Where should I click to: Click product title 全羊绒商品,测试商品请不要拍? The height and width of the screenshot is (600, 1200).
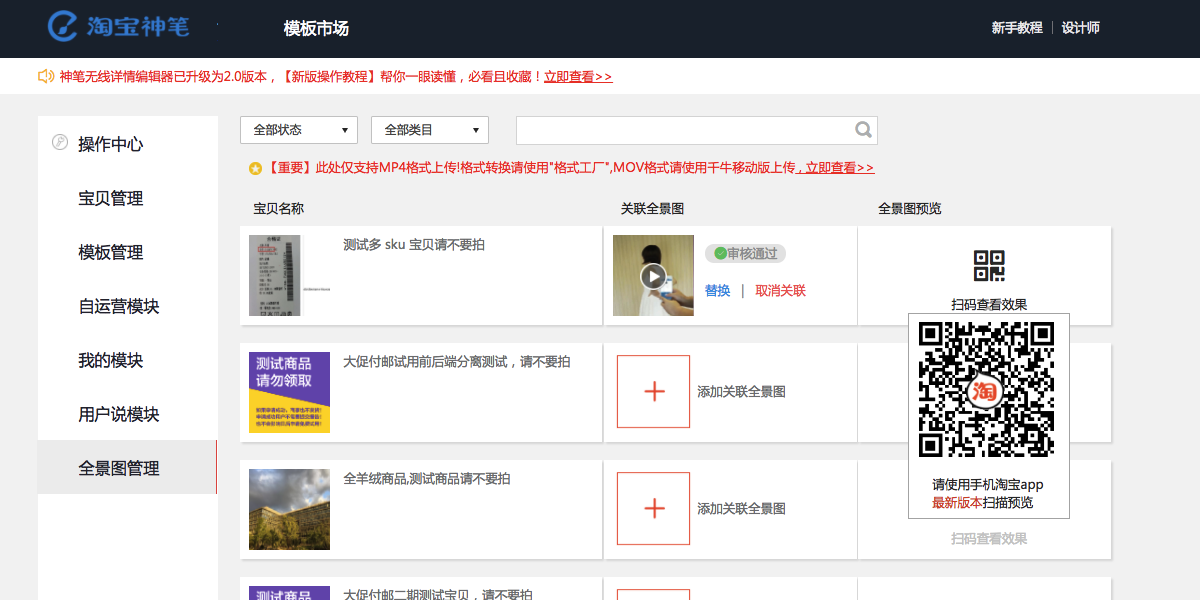click(x=427, y=478)
